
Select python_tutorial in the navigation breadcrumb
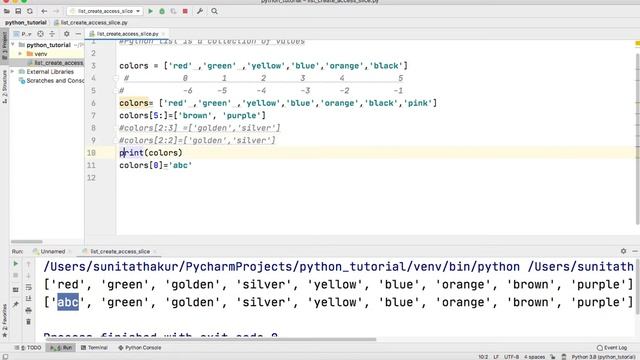[26, 23]
